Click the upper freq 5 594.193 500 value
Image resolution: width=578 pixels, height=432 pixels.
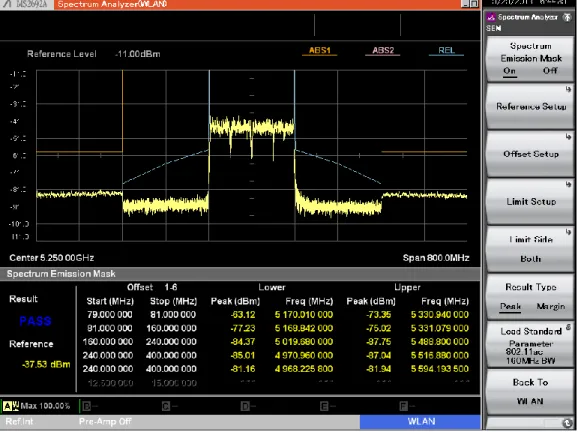coord(440,369)
